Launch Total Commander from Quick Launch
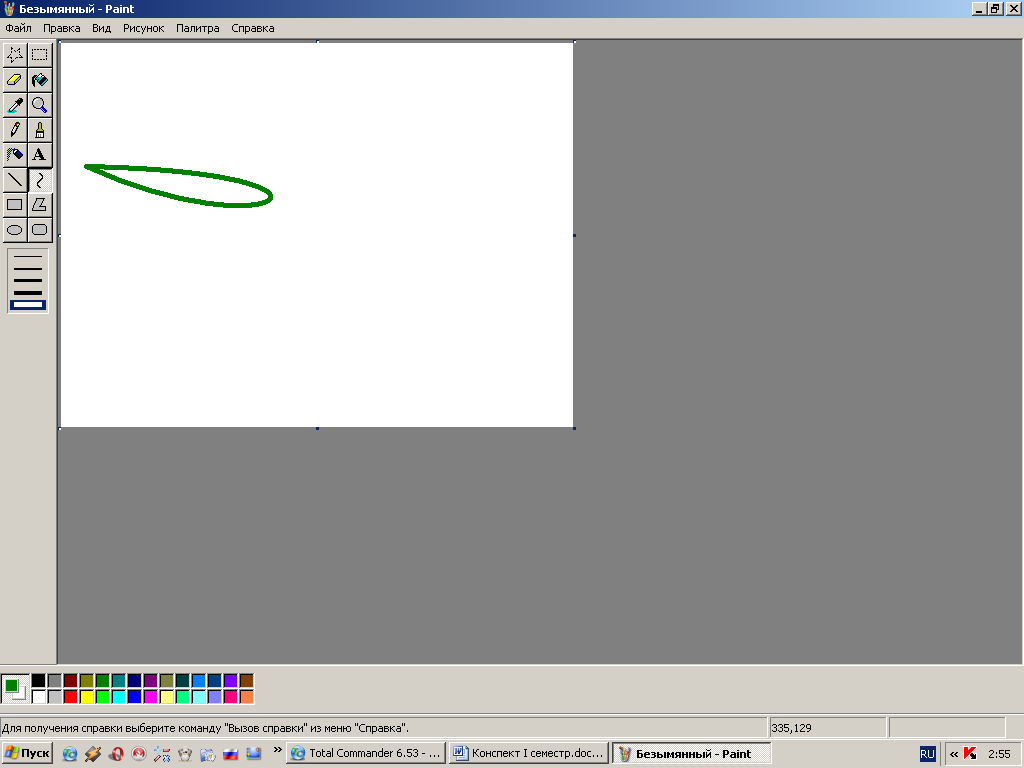This screenshot has height=768, width=1024. point(70,754)
